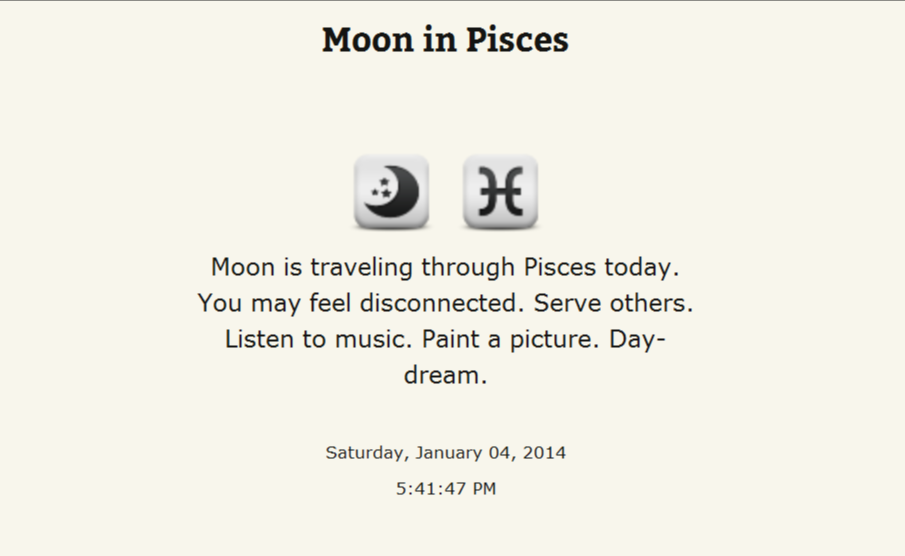905x556 pixels.
Task: Click the word "Saturday" in the date line
Action: [x=367, y=453]
